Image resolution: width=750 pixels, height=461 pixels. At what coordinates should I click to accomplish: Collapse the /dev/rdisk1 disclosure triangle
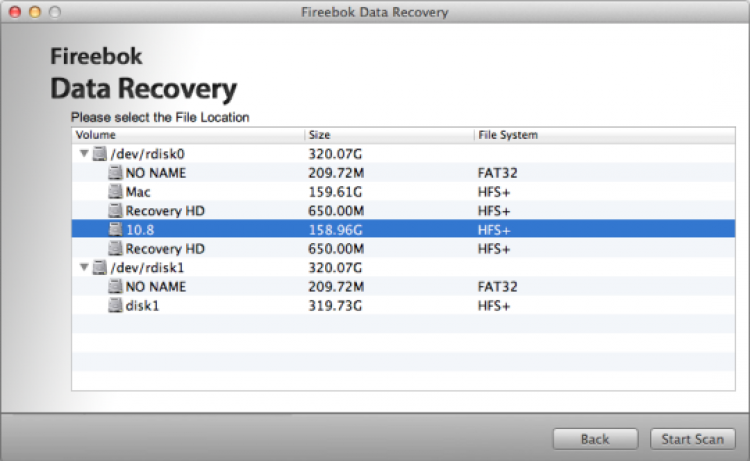[84, 267]
